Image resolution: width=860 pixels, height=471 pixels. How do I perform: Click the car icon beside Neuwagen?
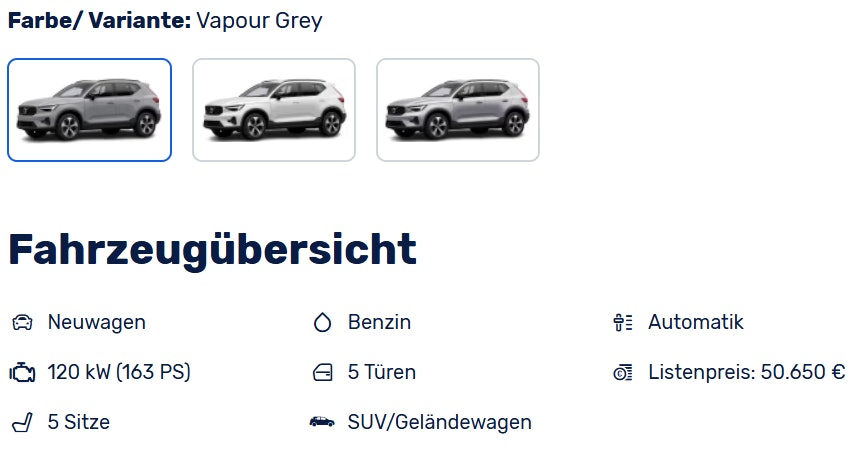pyautogui.click(x=22, y=322)
